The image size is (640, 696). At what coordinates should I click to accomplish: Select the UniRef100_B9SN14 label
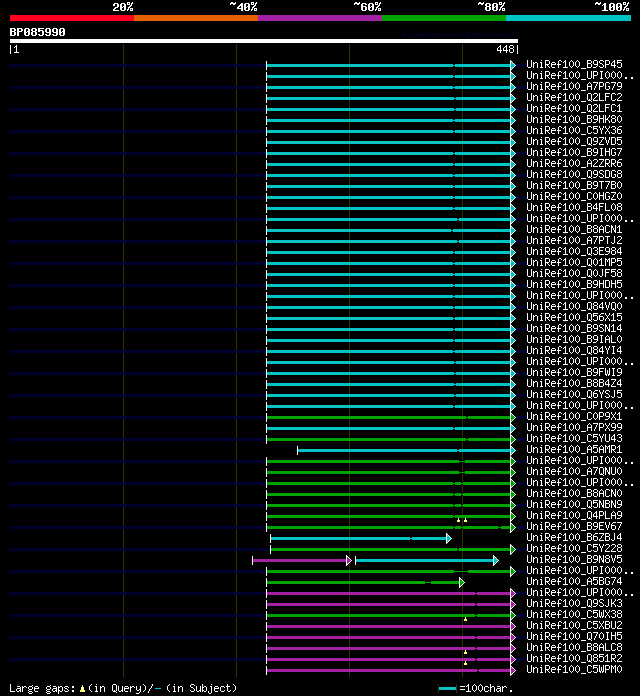pyautogui.click(x=574, y=328)
